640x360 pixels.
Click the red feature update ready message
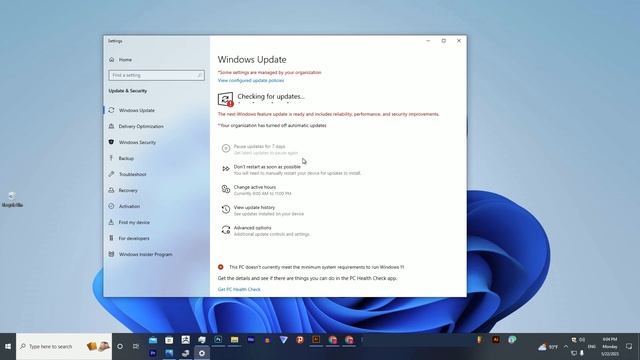pyautogui.click(x=328, y=114)
